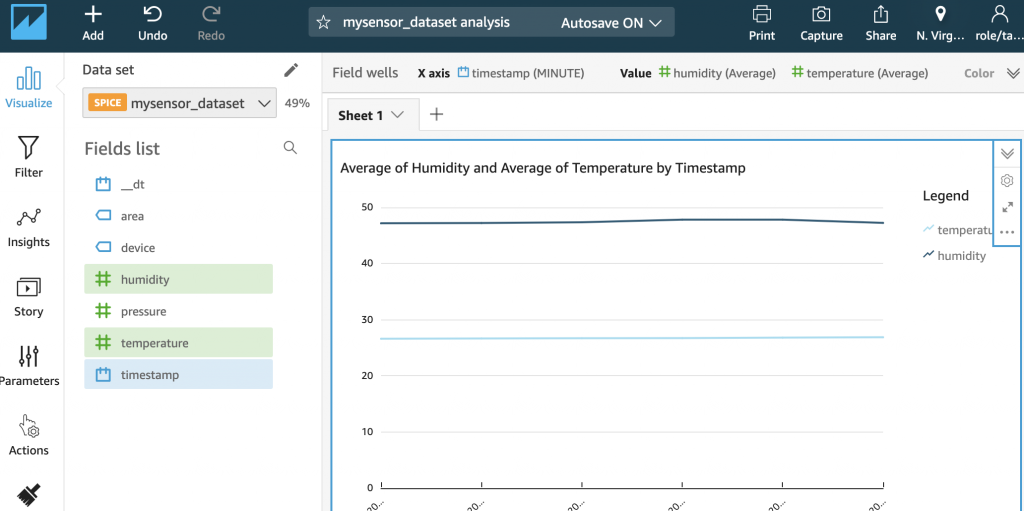
Task: Click the Add plus icon
Action: click(x=93, y=15)
